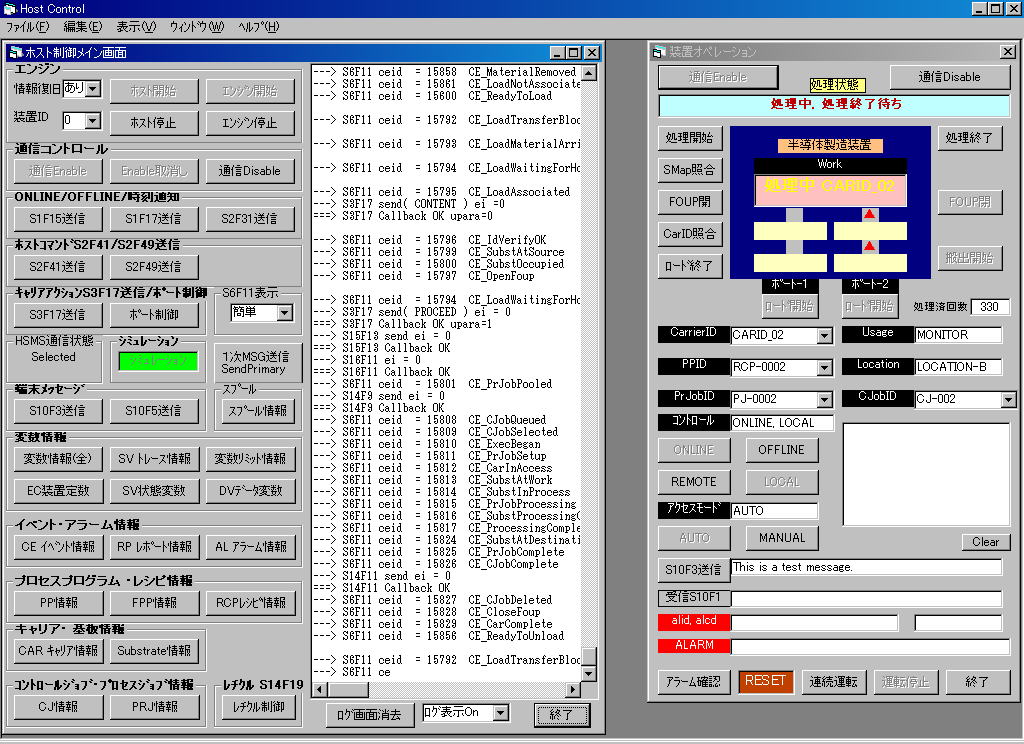Click the orange RESET button
This screenshot has width=1024, height=744.
[765, 681]
